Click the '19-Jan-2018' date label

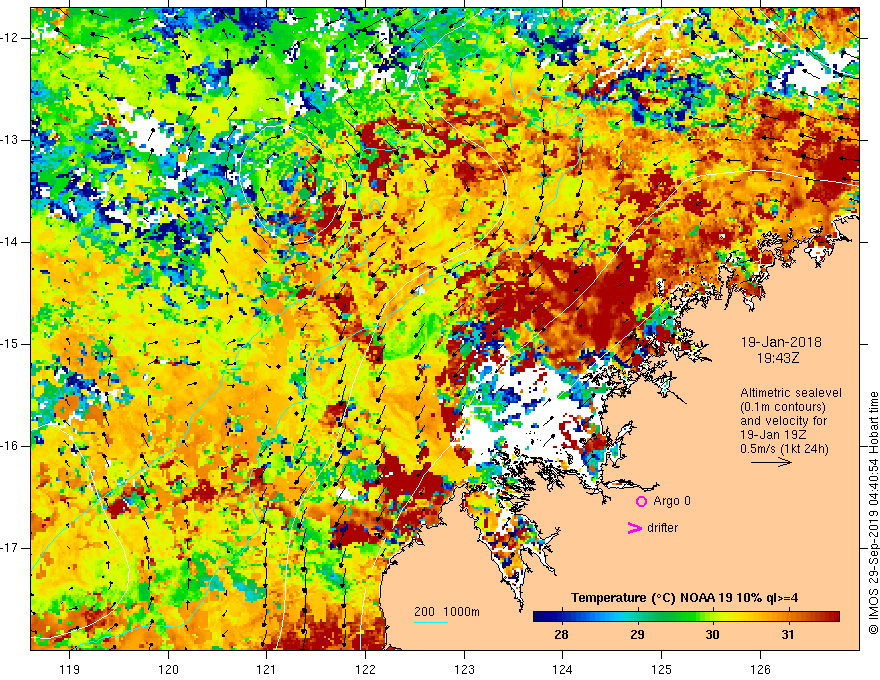(x=781, y=342)
